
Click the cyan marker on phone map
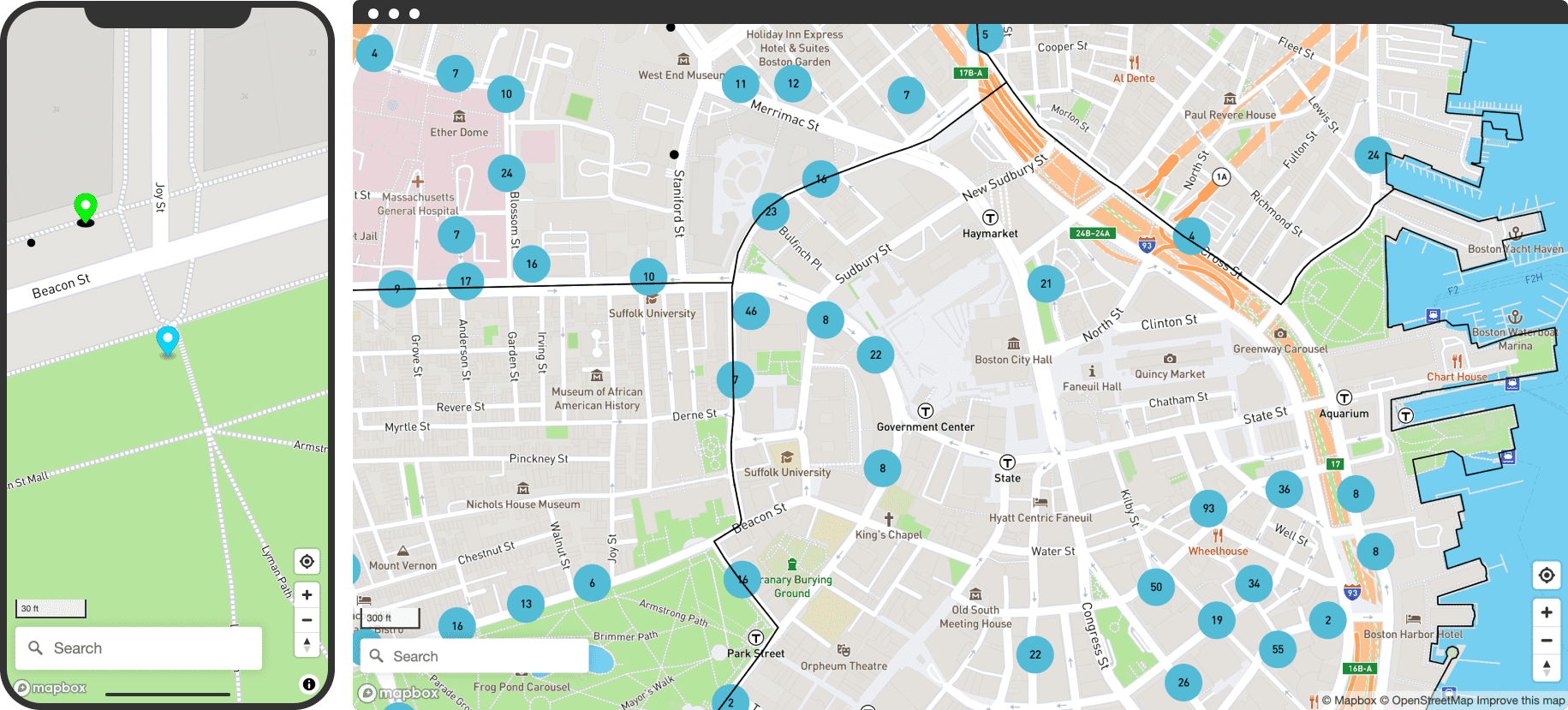click(x=168, y=340)
